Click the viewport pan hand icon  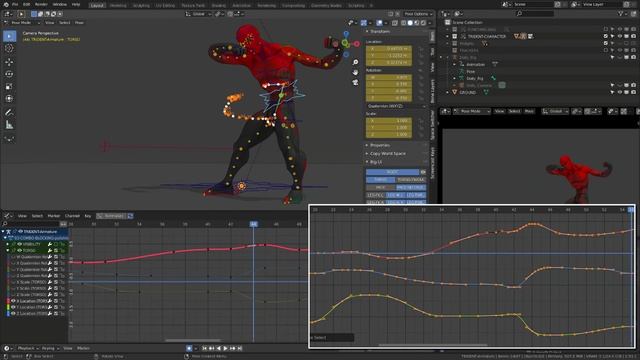[x=355, y=72]
